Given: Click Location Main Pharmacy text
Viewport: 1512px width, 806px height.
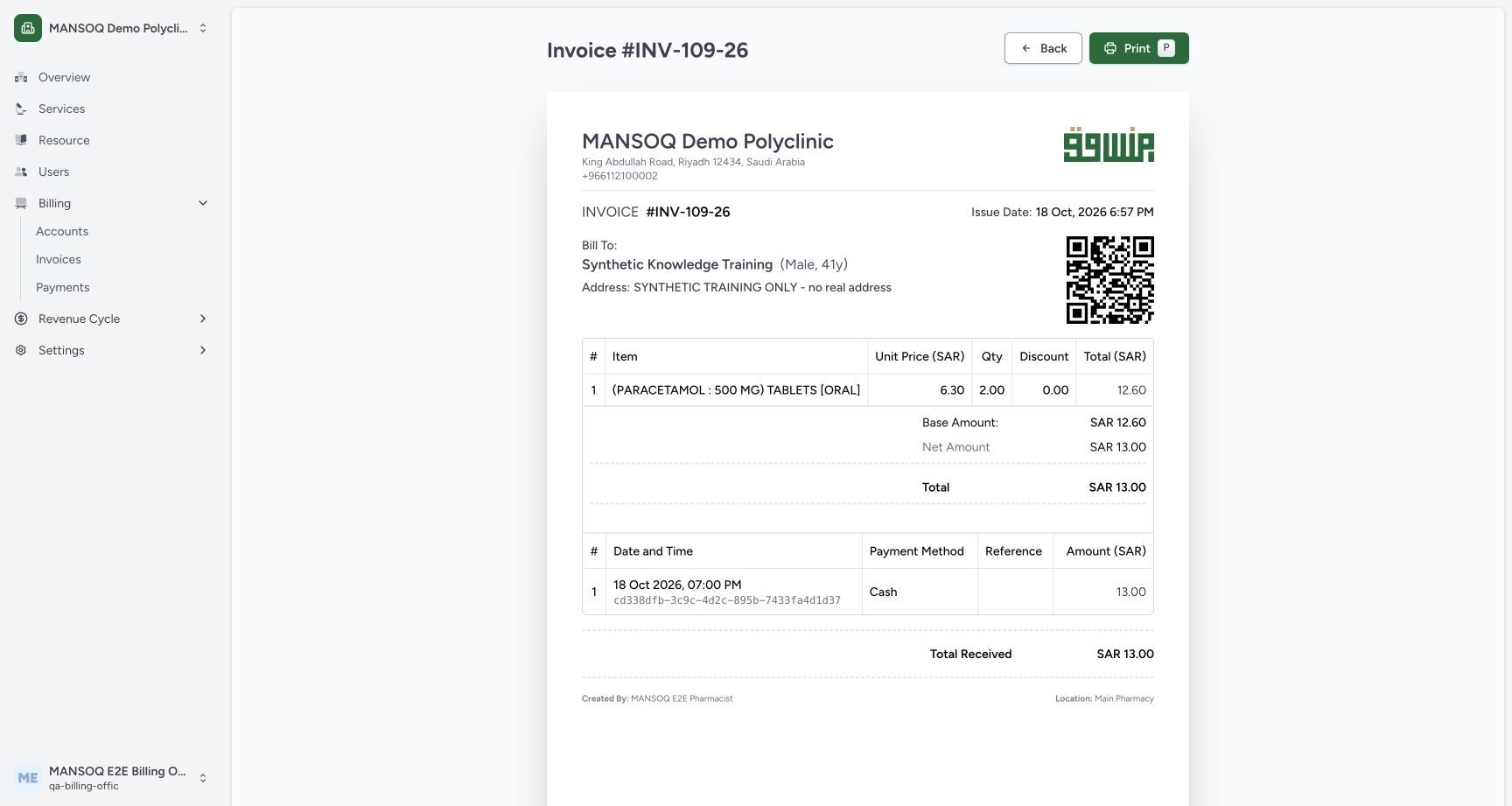Looking at the screenshot, I should pos(1104,698).
